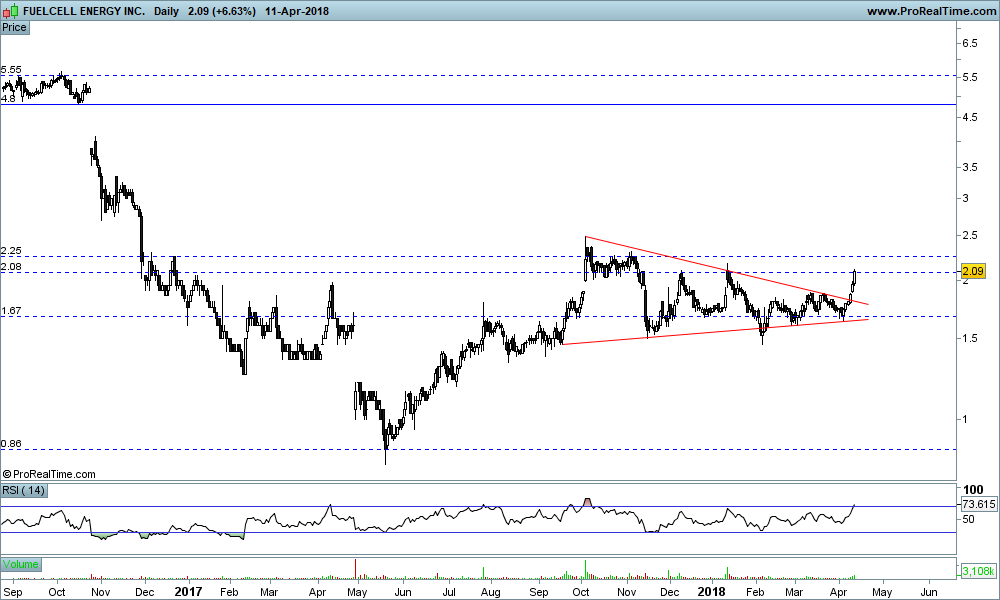Click the 2.09 (+6.63%) price quote
Image resolution: width=1000 pixels, height=600 pixels.
coord(222,11)
